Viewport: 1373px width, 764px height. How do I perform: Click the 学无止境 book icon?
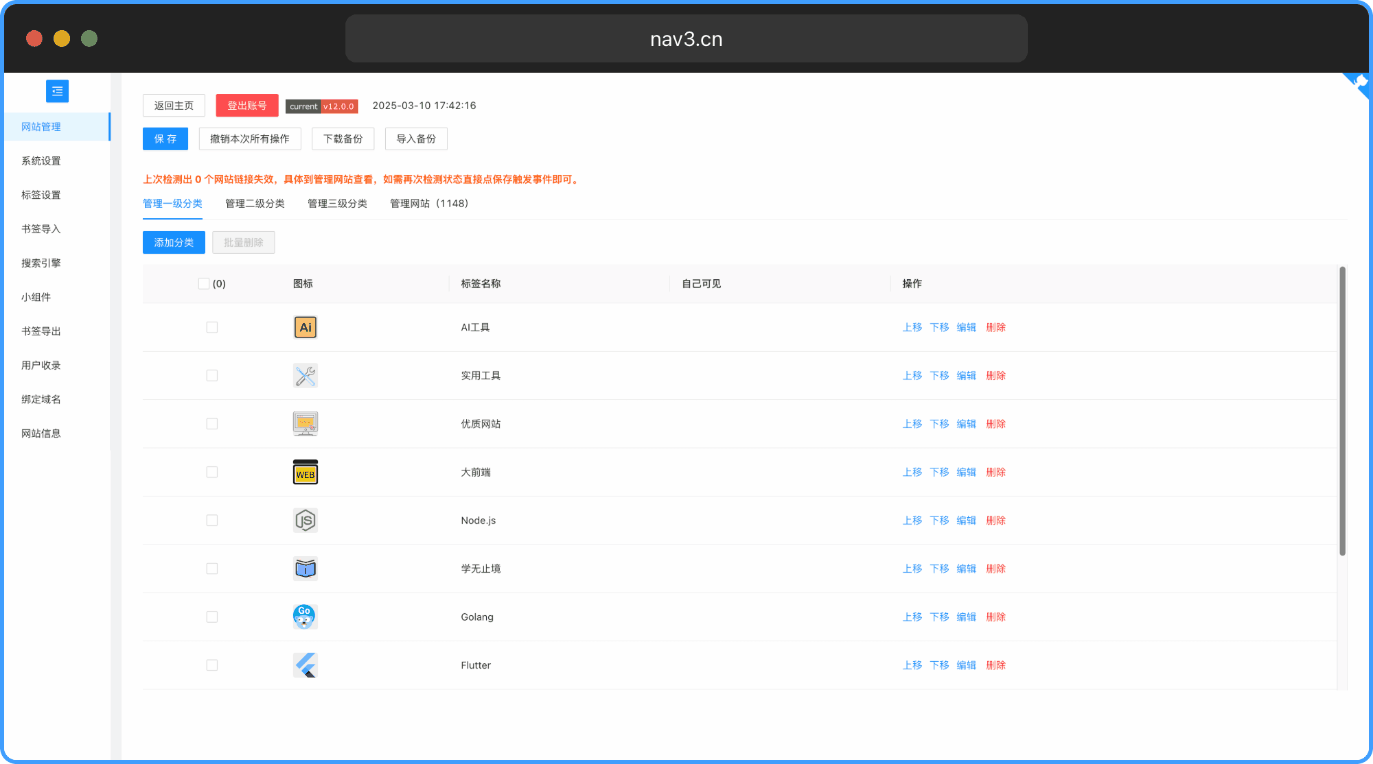[x=305, y=569]
